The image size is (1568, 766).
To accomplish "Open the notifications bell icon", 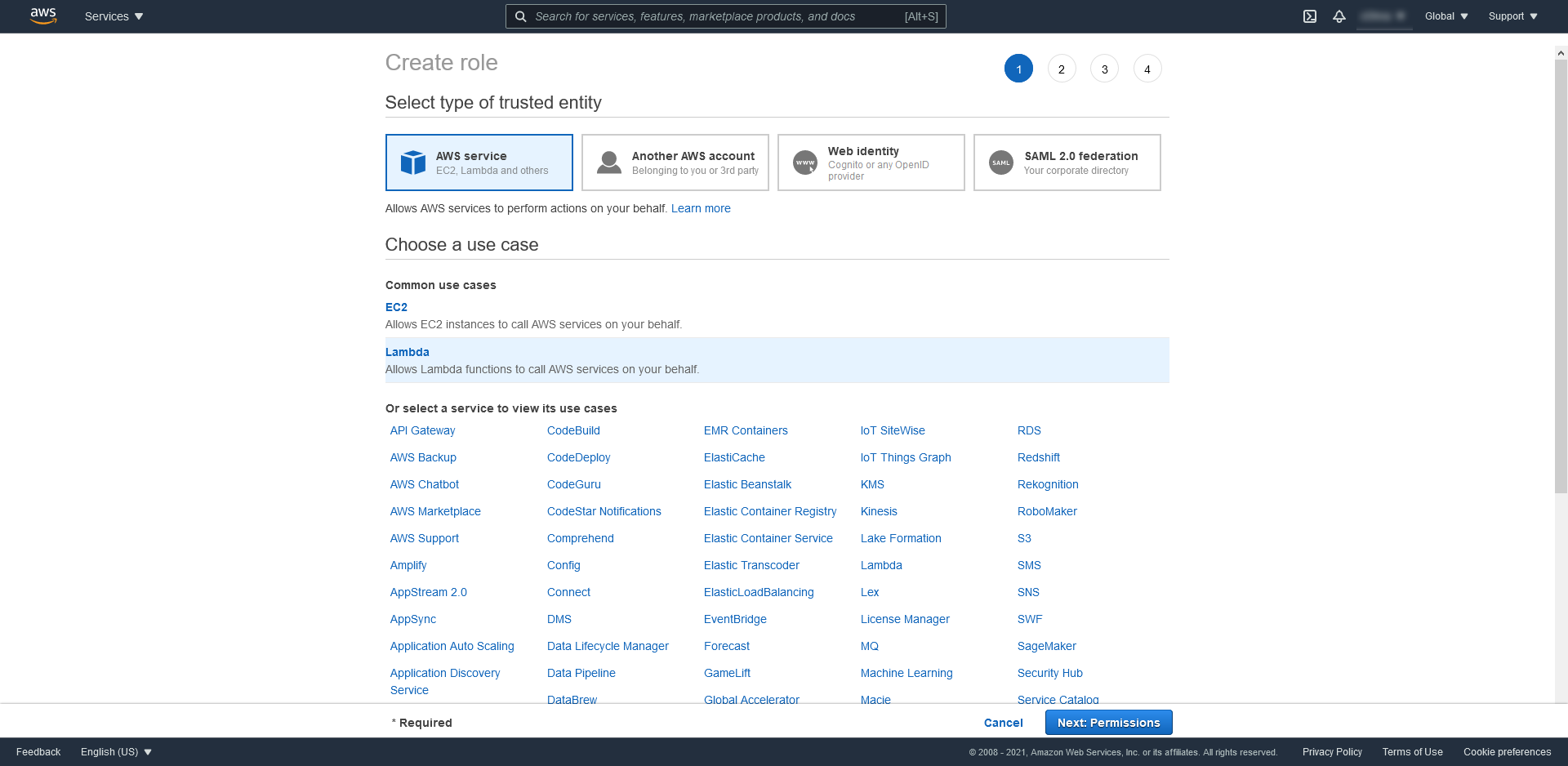I will pos(1339,16).
